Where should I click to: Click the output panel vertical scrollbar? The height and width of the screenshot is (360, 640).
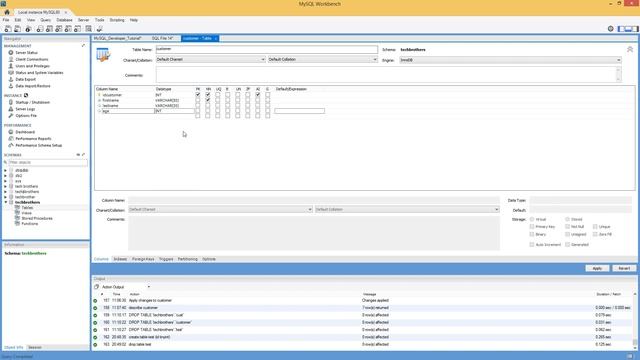coord(635,320)
